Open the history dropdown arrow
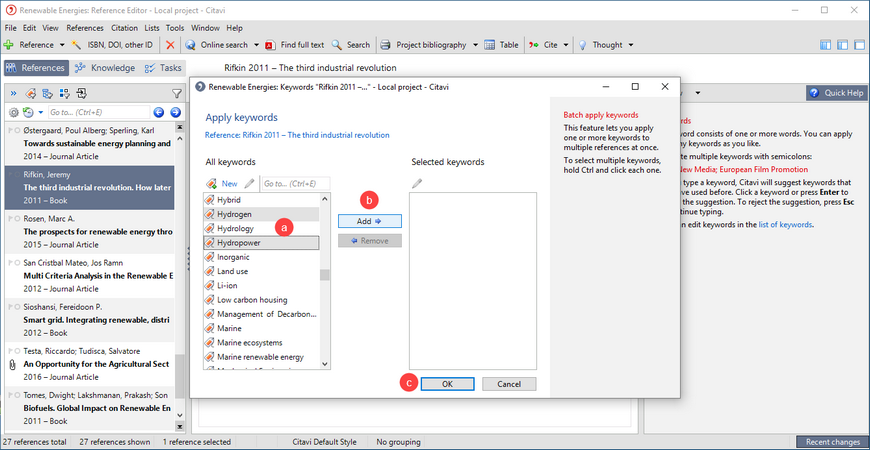This screenshot has width=870, height=450. tap(41, 113)
